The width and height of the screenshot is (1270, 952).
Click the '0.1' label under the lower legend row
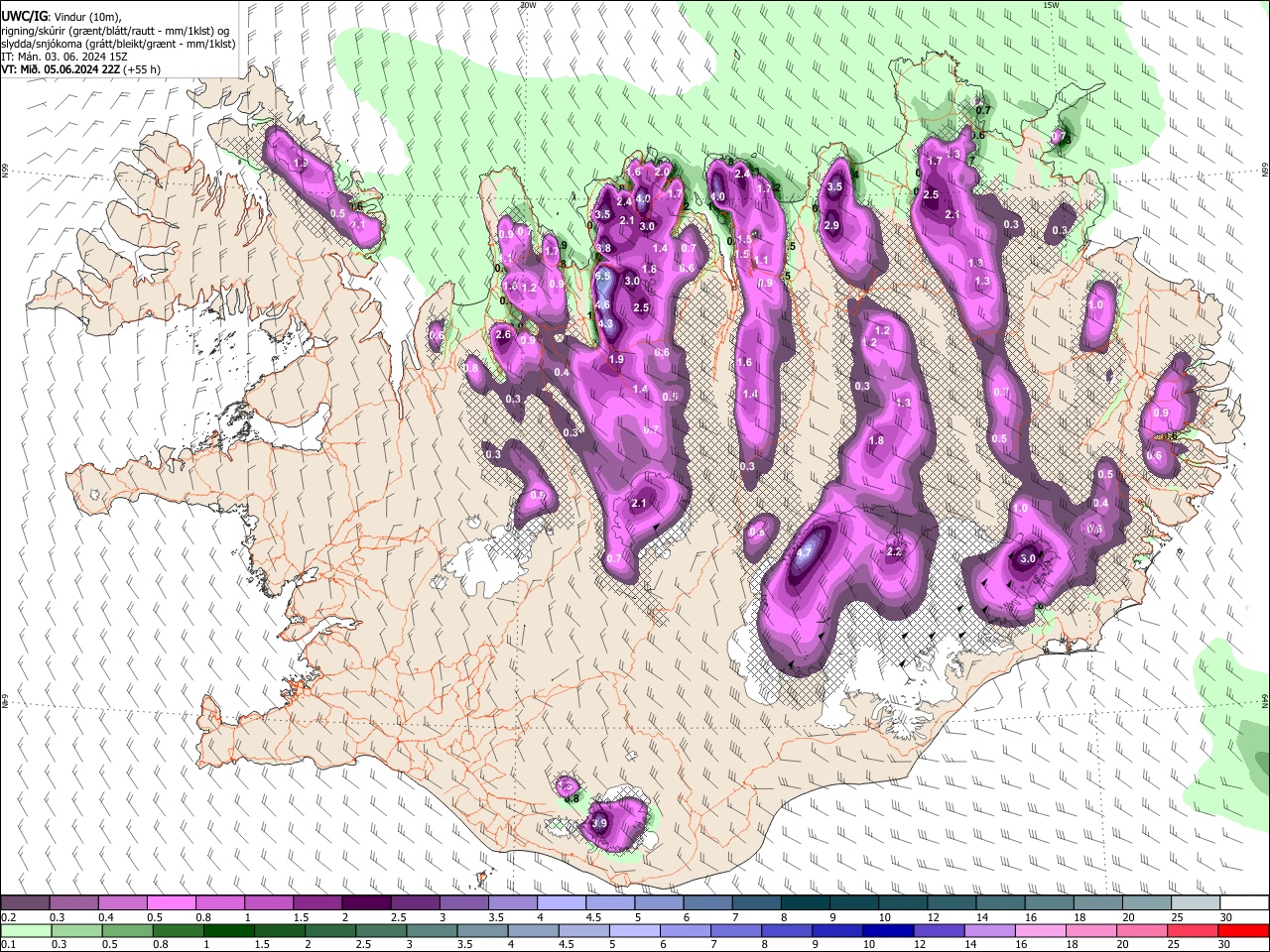tap(7, 944)
